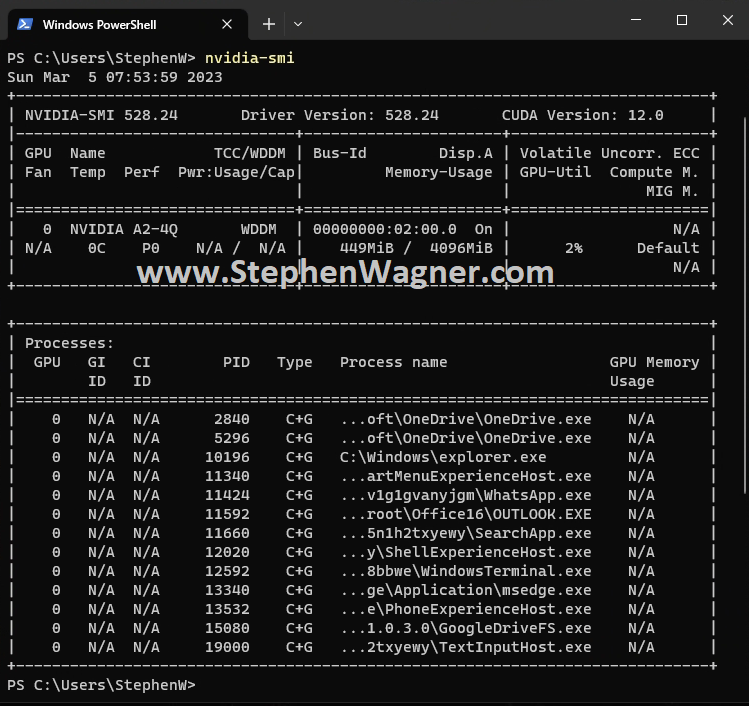Click the Driver Version: 528.24 text
The image size is (749, 706).
[x=340, y=115]
